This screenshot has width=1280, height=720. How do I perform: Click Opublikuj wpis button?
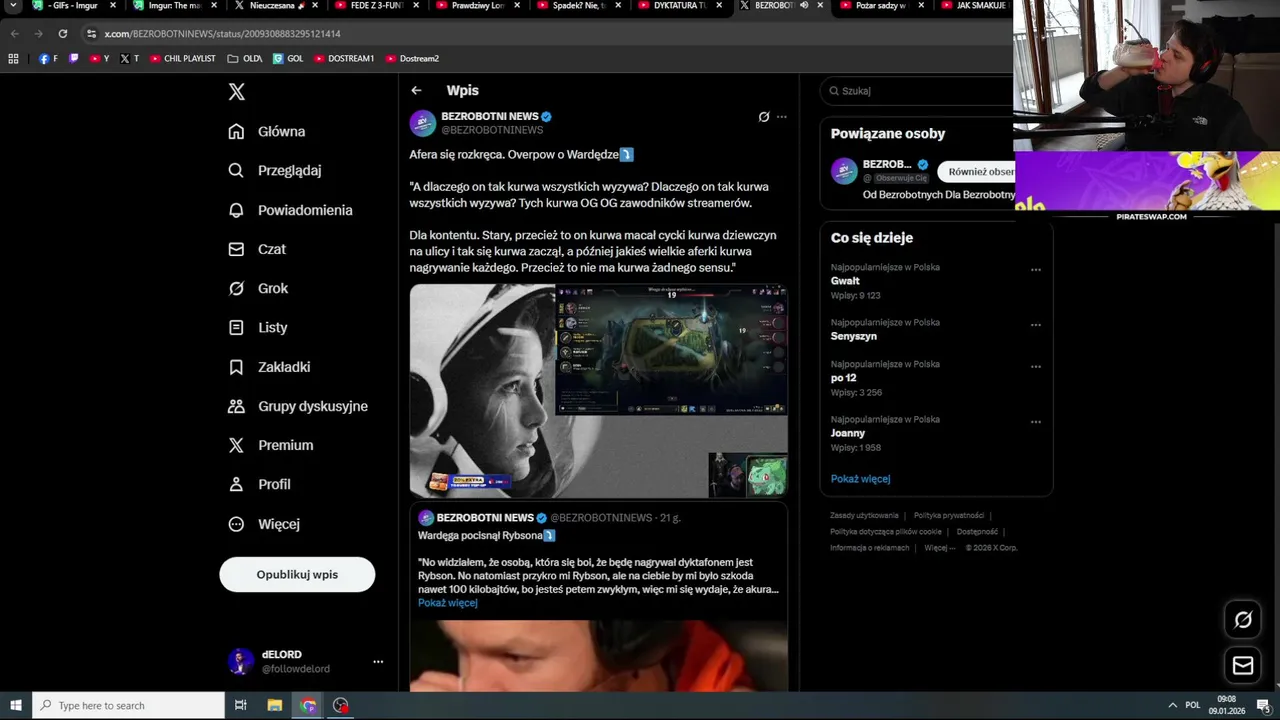(297, 575)
